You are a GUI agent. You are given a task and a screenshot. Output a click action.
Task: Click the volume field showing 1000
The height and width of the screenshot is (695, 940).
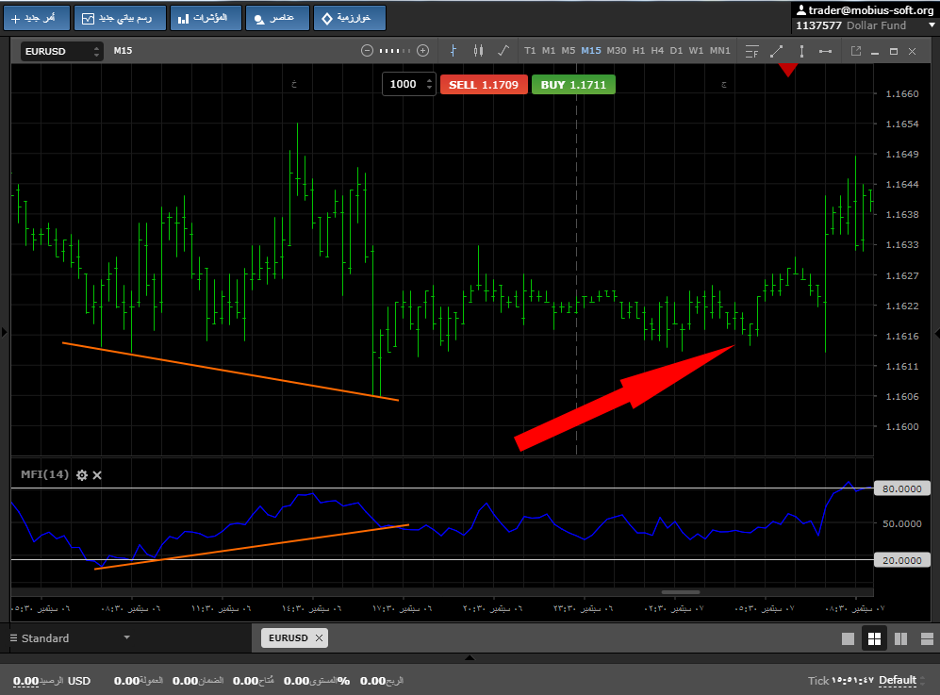tap(403, 84)
